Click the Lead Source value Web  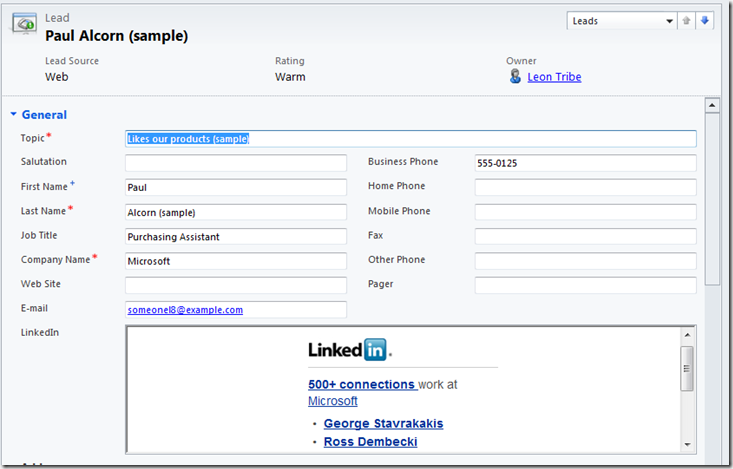coord(57,77)
